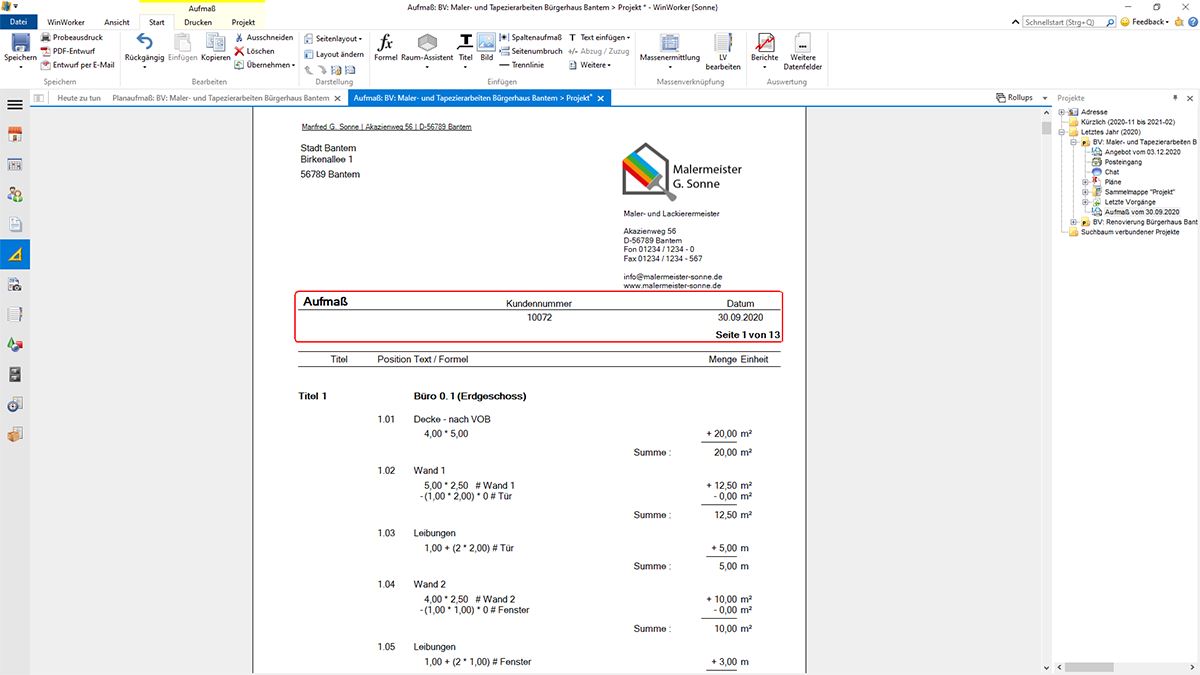Select Suchbaum verbundener Projekte

(1130, 232)
